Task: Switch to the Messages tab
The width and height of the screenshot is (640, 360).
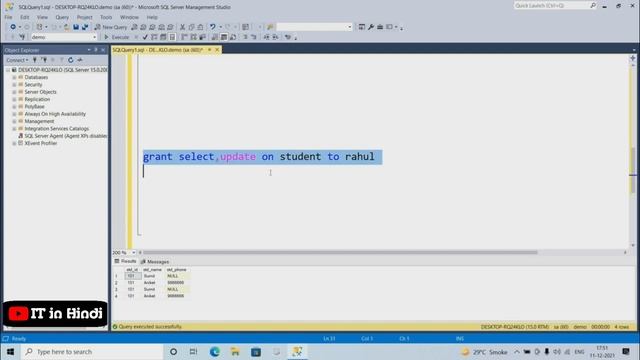Action: [155, 262]
